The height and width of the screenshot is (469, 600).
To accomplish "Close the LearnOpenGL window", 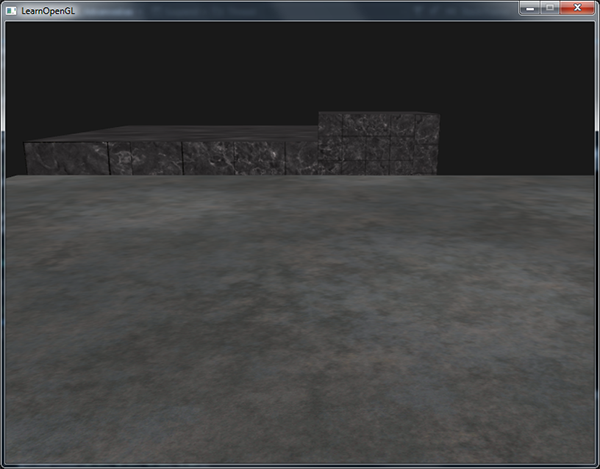I will pyautogui.click(x=577, y=9).
